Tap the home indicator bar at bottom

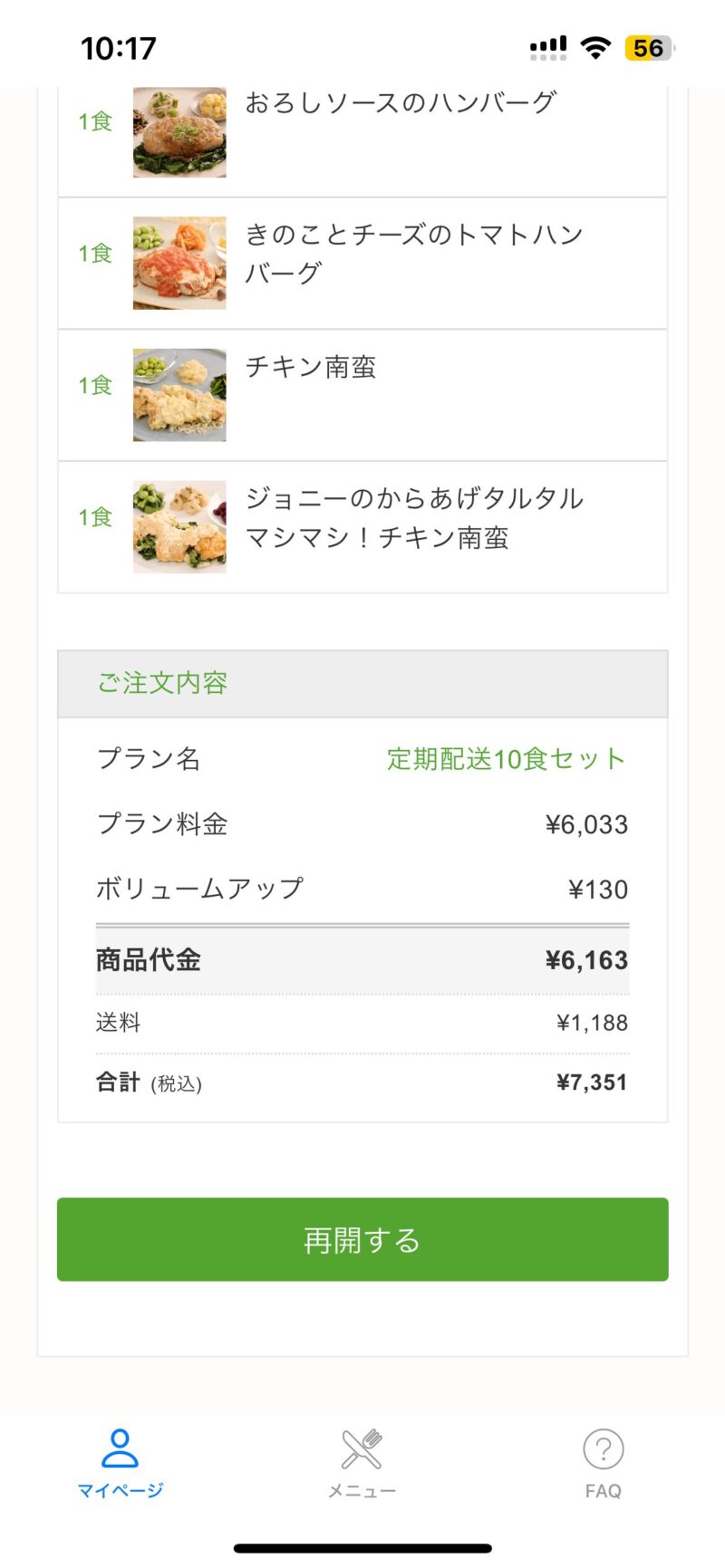click(x=362, y=1548)
